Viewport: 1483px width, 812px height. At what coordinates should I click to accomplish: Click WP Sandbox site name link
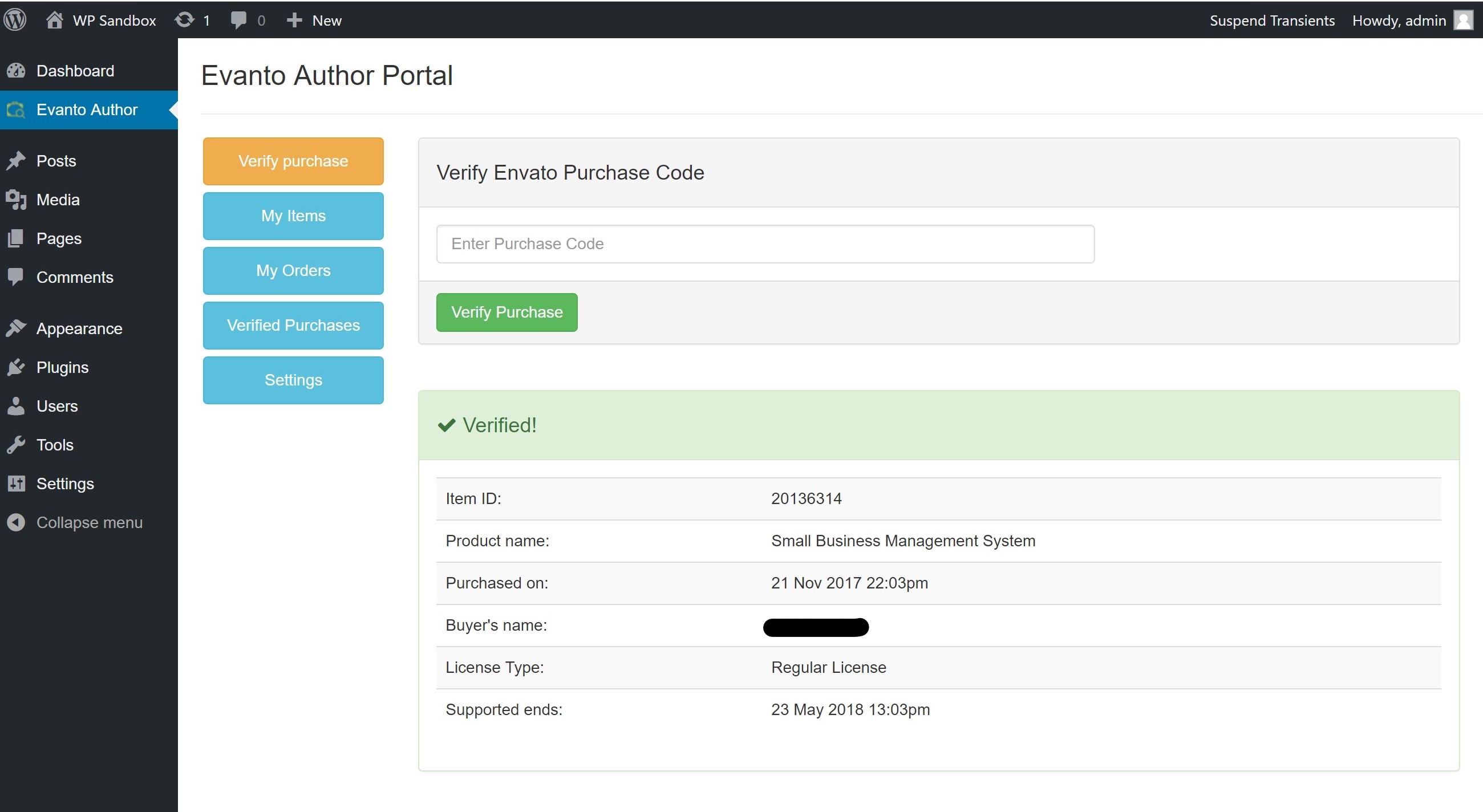(114, 20)
